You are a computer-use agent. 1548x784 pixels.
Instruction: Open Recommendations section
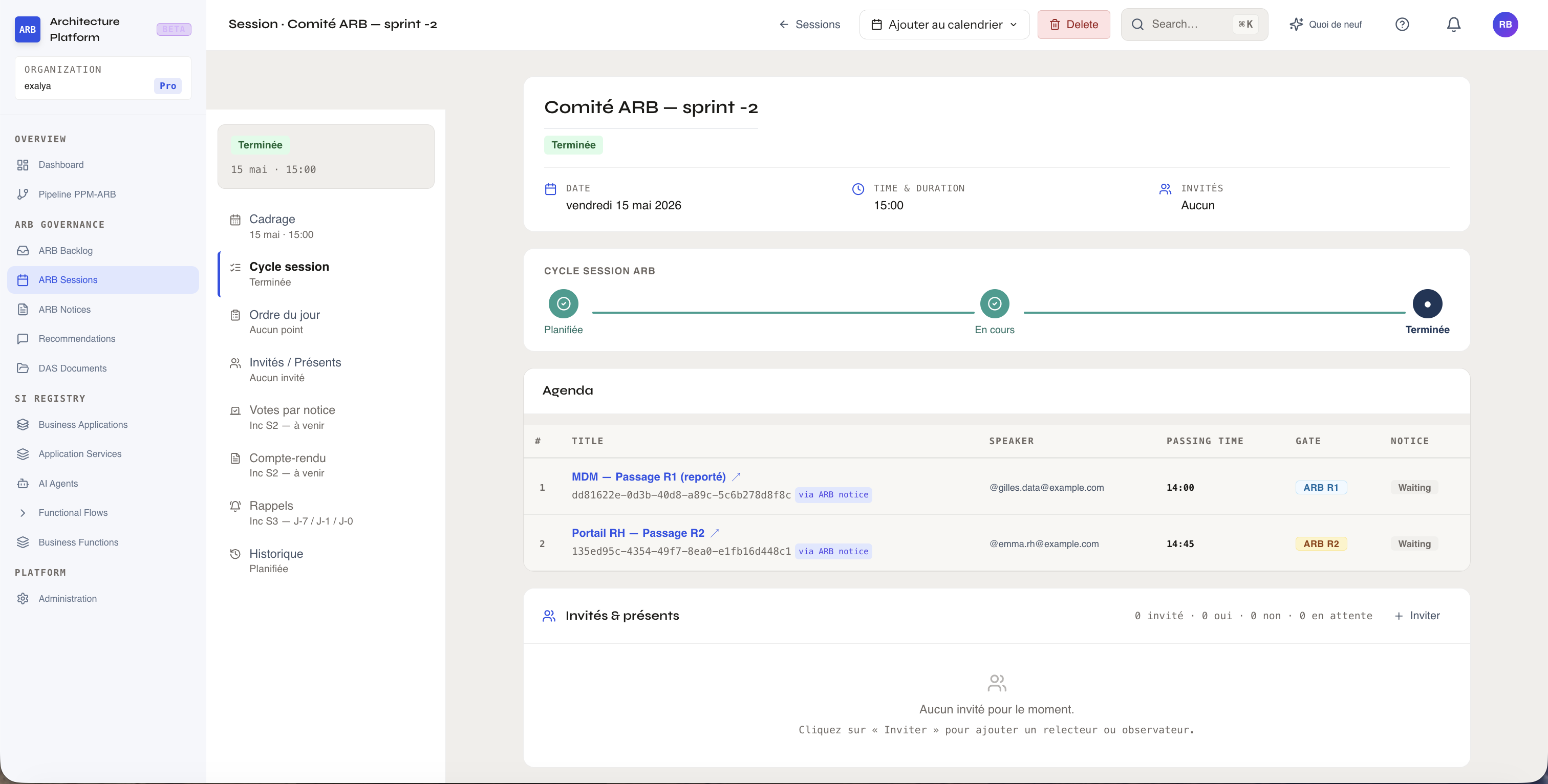[103, 339]
